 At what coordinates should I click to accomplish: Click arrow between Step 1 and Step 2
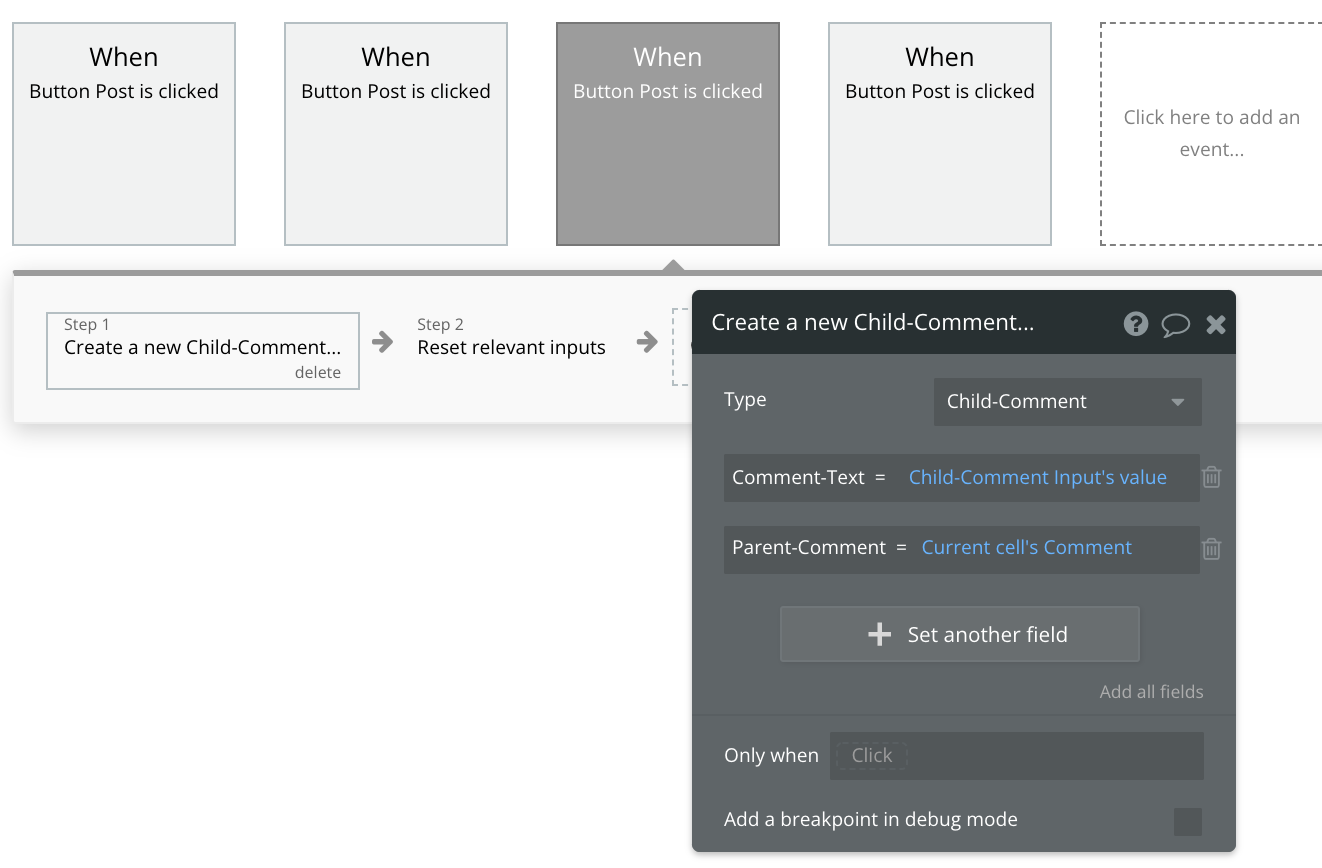point(382,342)
